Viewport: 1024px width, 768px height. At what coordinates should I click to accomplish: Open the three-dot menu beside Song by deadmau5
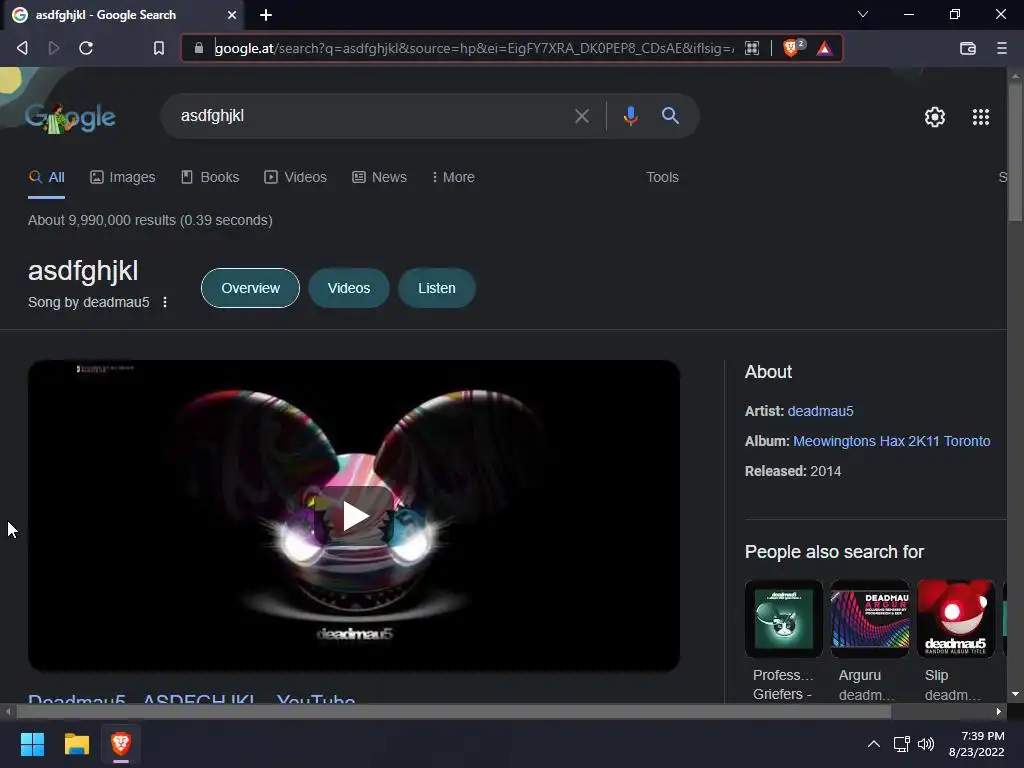pyautogui.click(x=165, y=302)
